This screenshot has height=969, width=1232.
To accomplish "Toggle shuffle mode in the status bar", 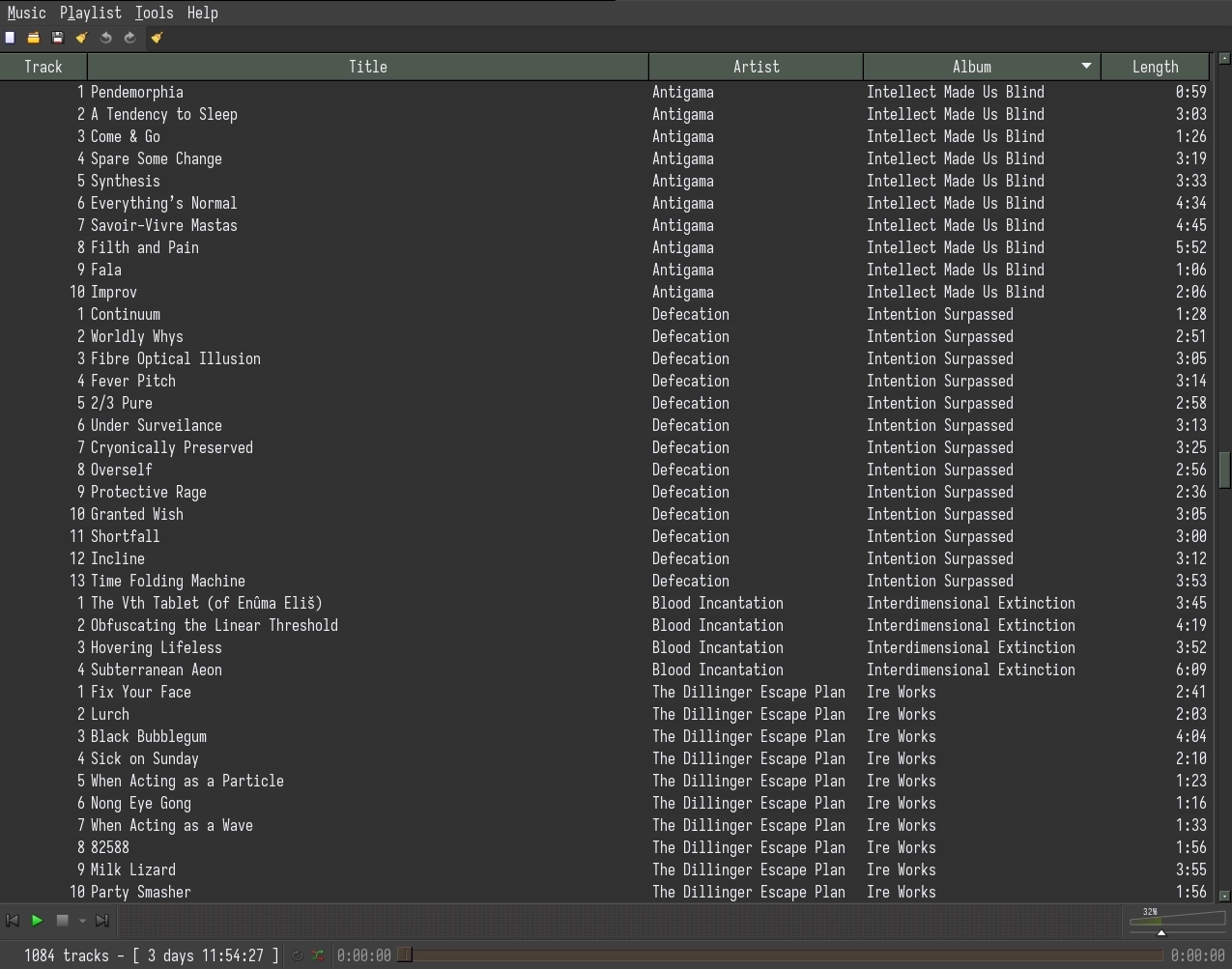I will [x=317, y=955].
